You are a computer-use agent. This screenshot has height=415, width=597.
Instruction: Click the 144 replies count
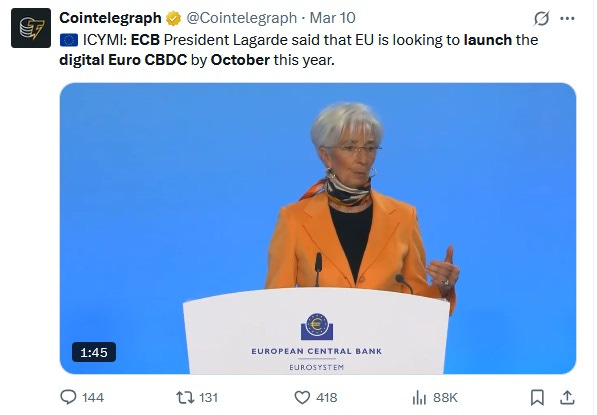coord(93,397)
